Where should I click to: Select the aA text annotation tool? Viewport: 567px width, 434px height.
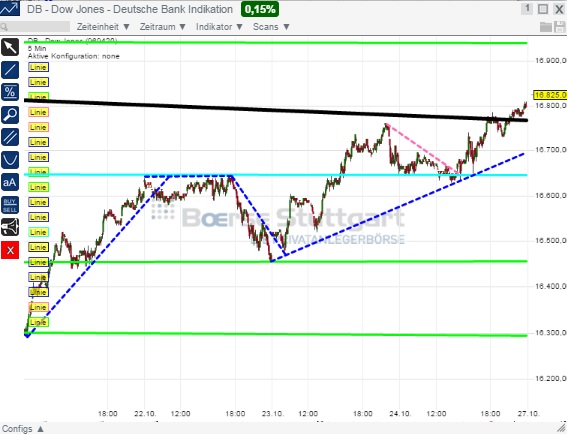tap(10, 182)
